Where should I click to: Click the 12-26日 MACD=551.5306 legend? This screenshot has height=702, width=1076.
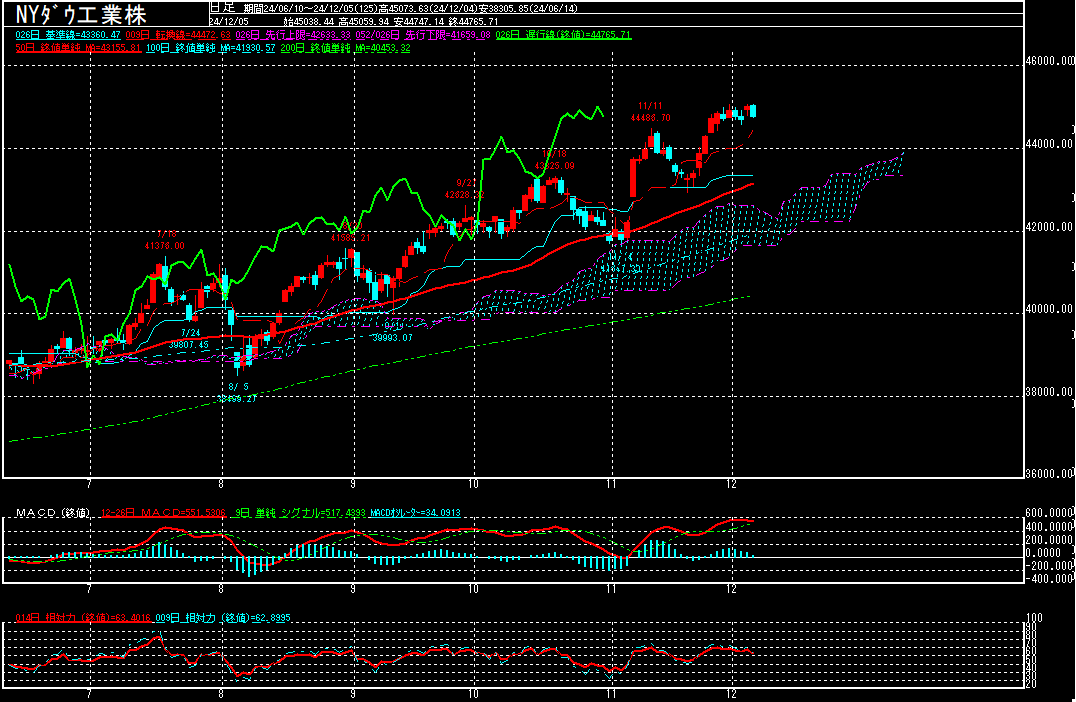(x=163, y=513)
